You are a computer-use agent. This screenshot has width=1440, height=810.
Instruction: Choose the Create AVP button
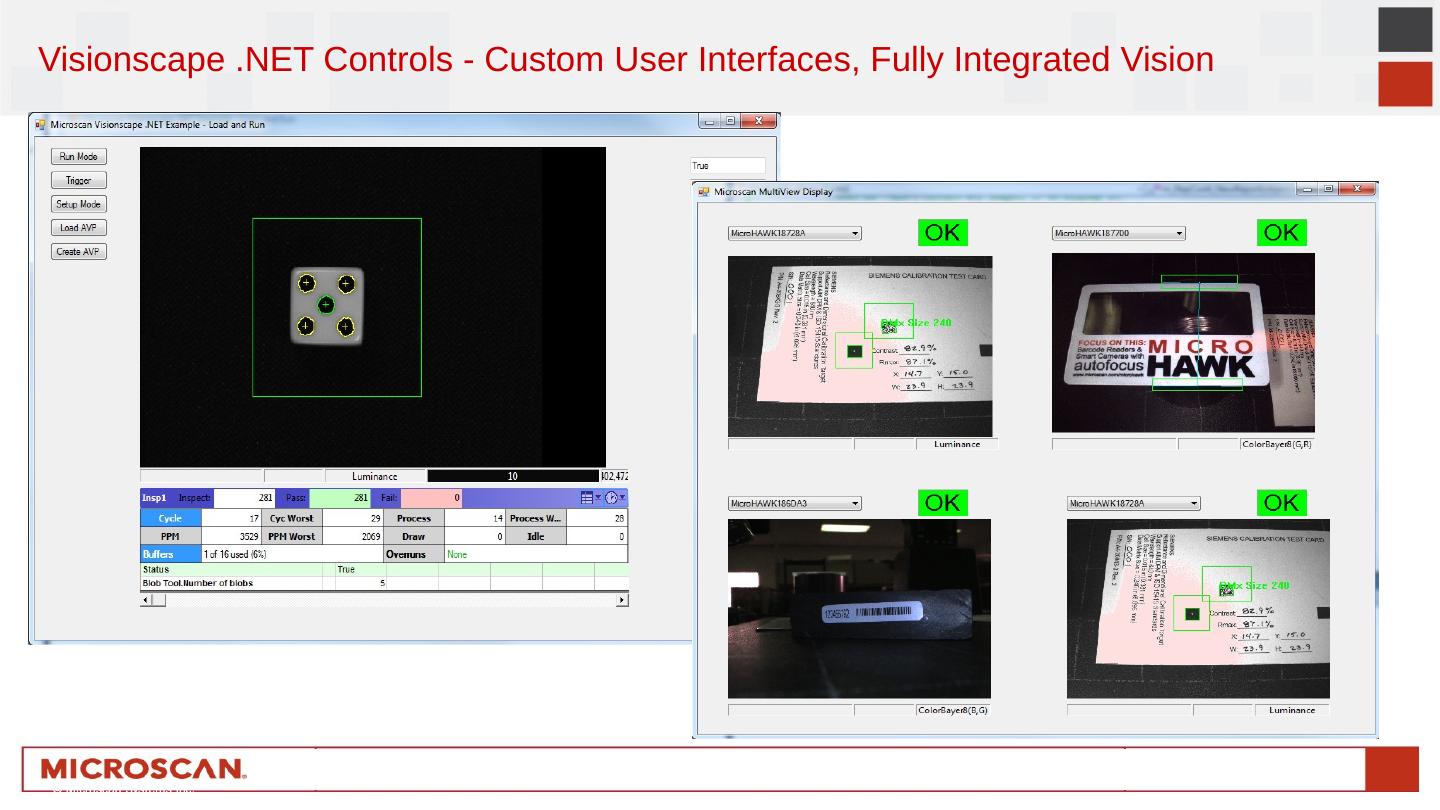78,252
